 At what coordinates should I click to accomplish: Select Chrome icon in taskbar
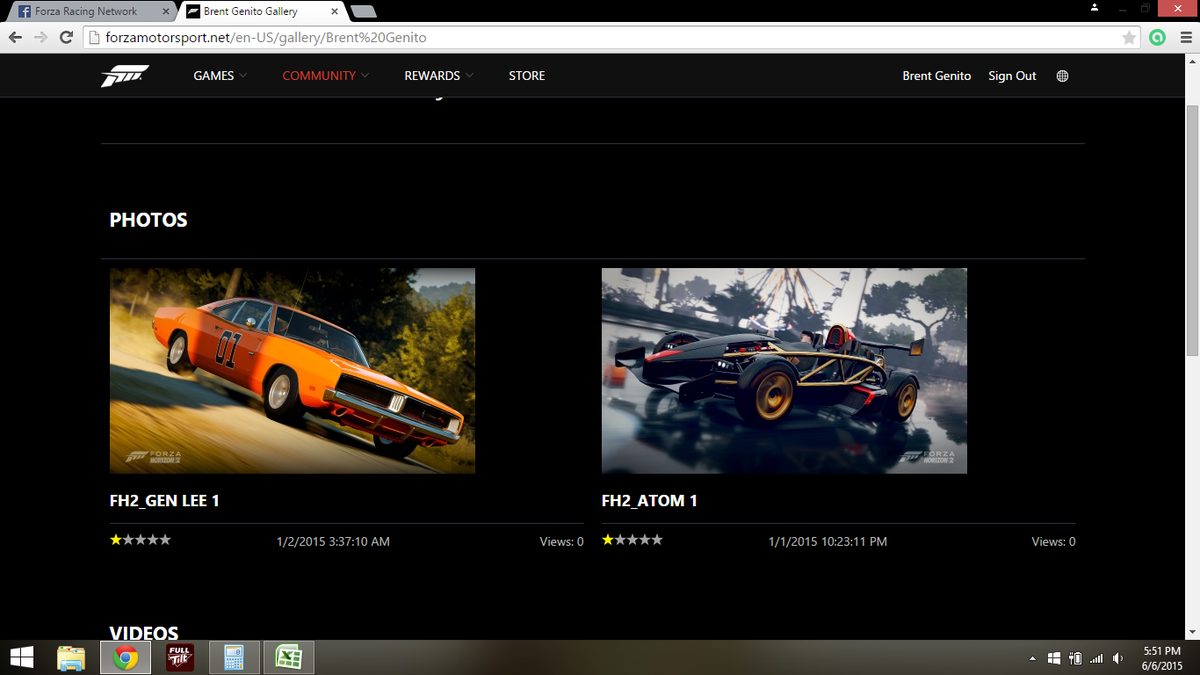pos(125,657)
